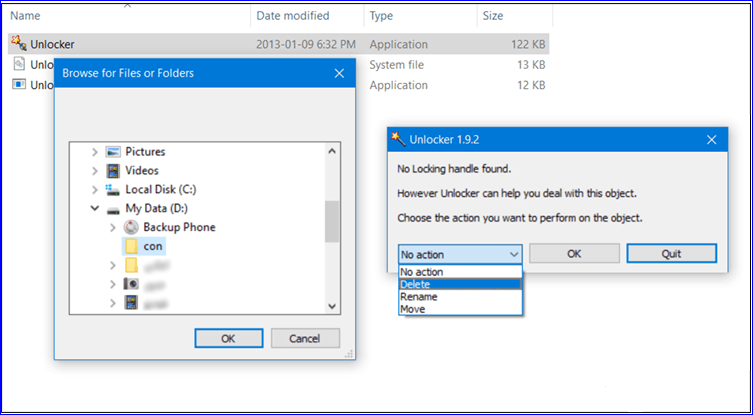This screenshot has width=753, height=415.
Task: Click the 122 KB size cell
Action: 528,44
